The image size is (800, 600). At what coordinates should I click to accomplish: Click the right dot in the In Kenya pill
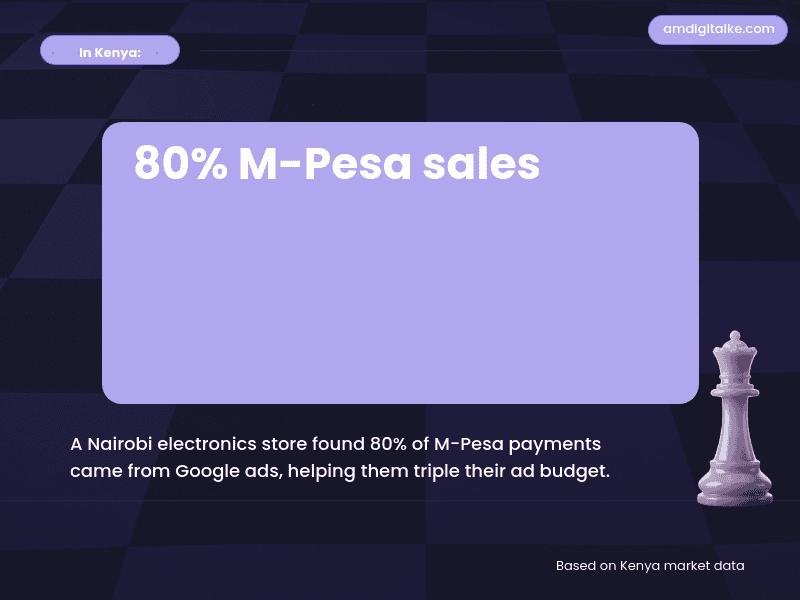pos(156,50)
